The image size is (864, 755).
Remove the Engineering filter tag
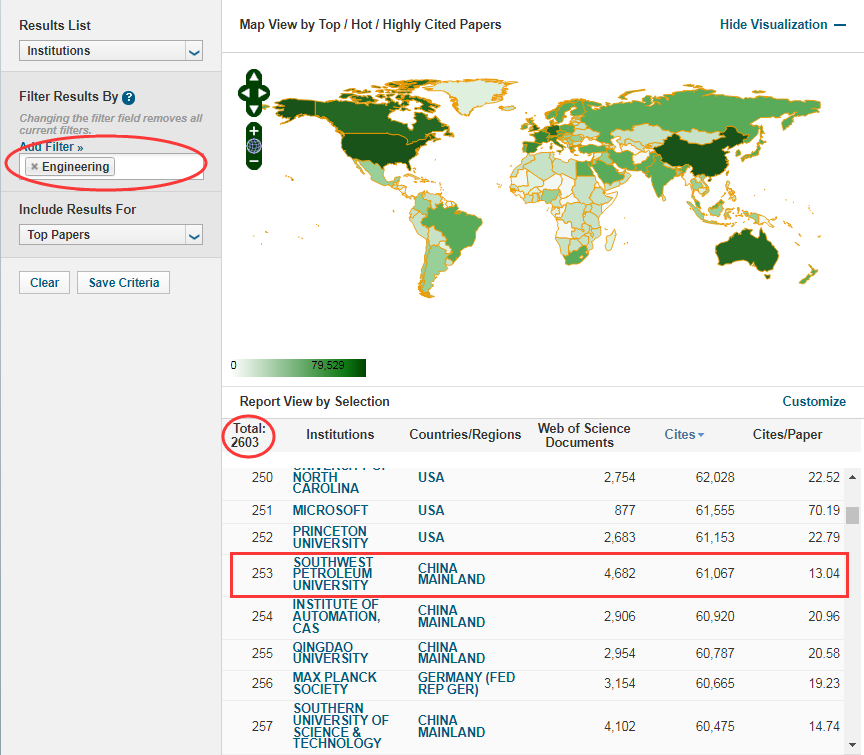tap(34, 167)
